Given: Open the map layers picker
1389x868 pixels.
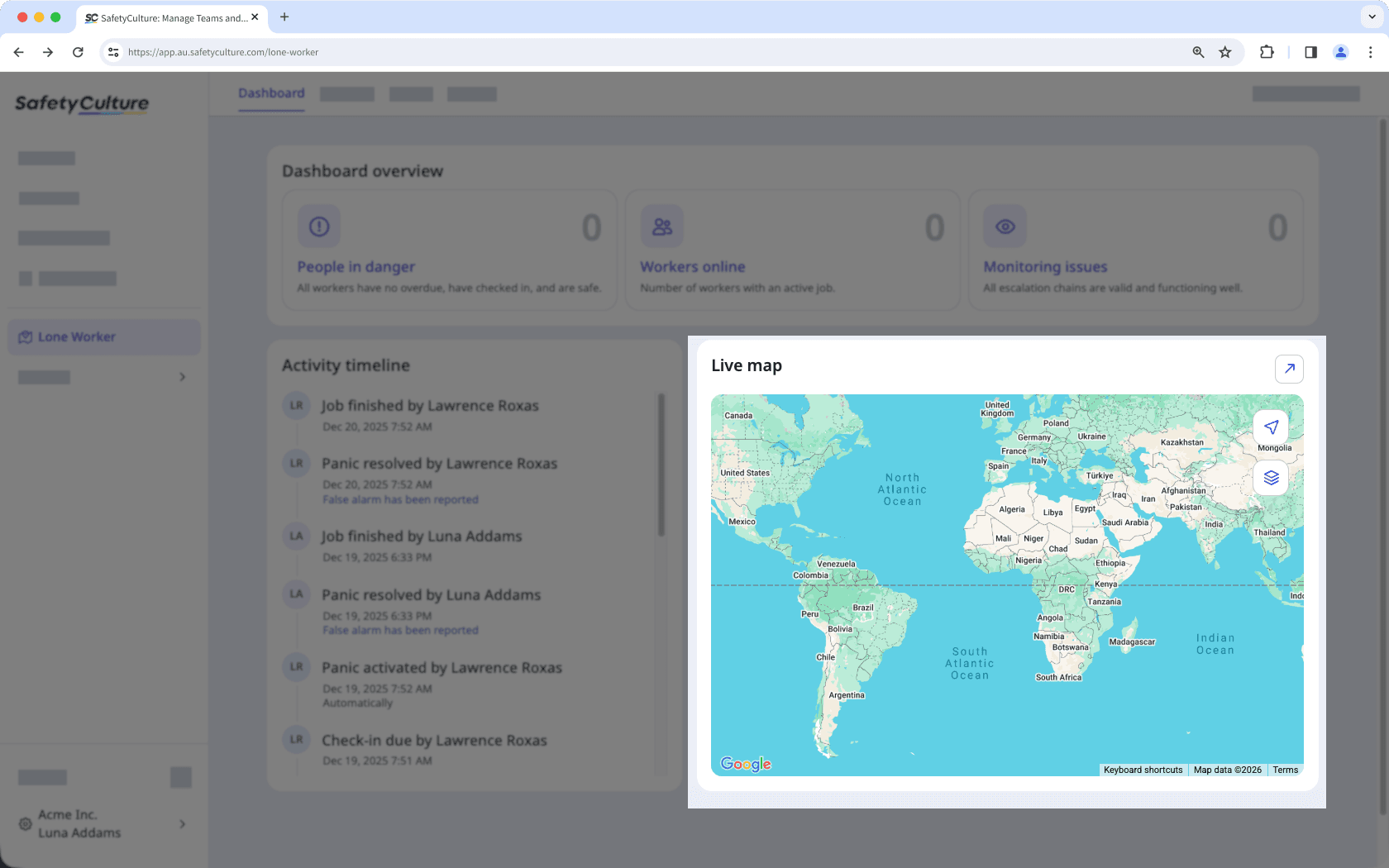Looking at the screenshot, I should 1271,478.
